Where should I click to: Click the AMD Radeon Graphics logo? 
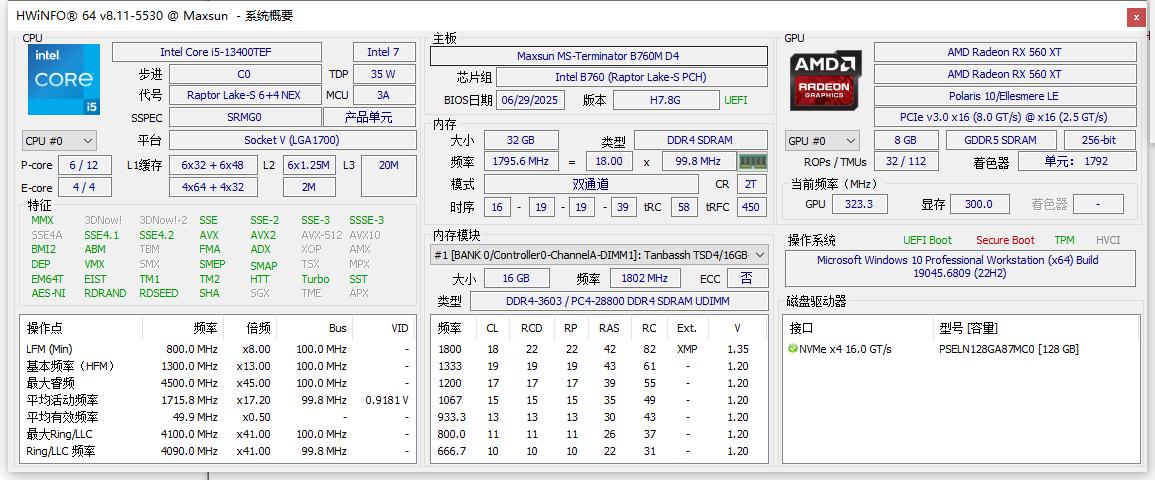pos(826,80)
